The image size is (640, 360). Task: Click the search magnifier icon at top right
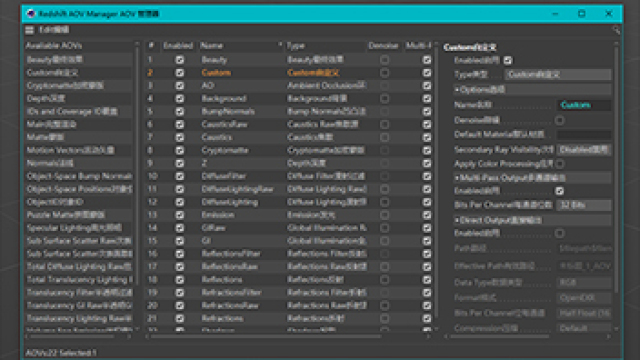[x=616, y=30]
